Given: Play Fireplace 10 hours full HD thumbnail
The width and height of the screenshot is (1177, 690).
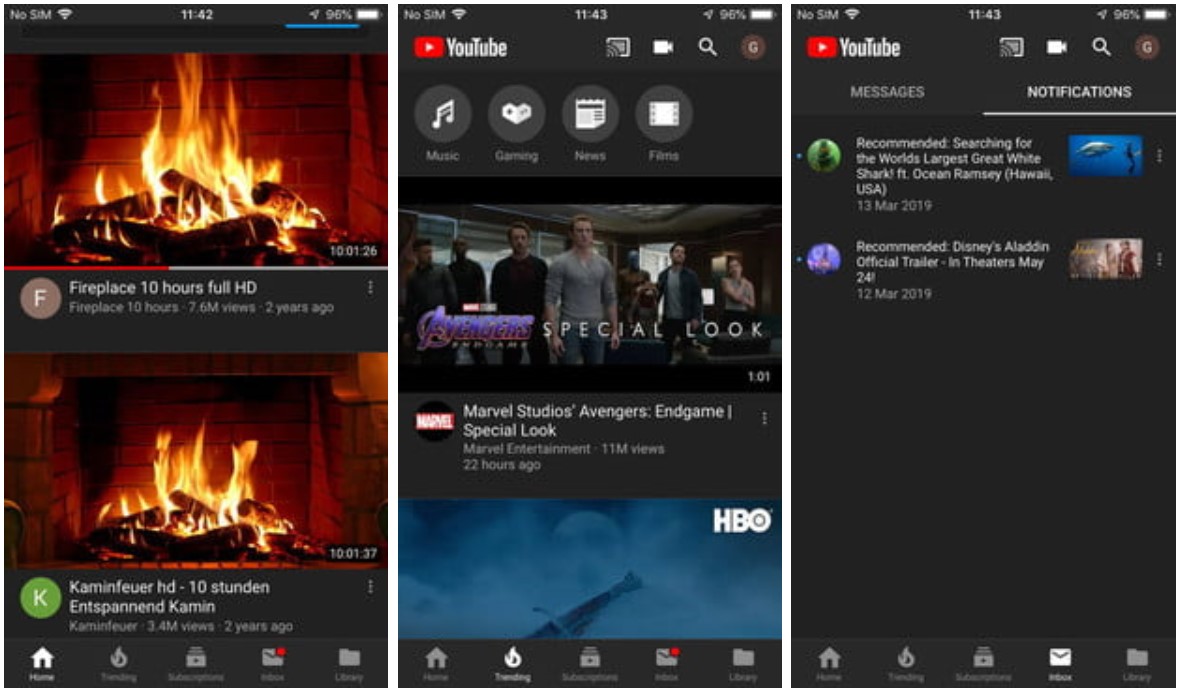Looking at the screenshot, I should pos(196,159).
